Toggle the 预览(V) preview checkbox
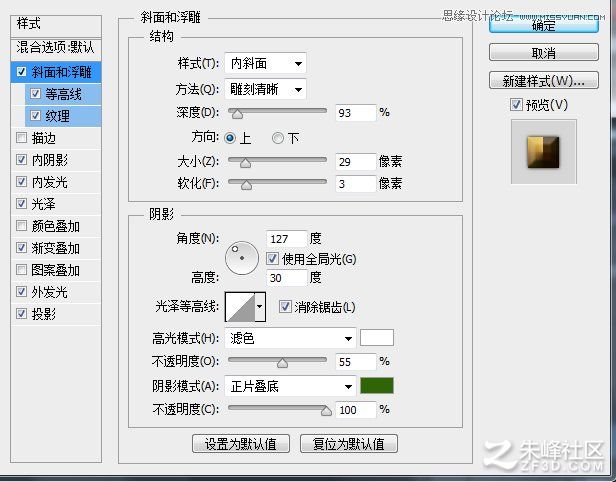This screenshot has width=616, height=482. coord(516,104)
